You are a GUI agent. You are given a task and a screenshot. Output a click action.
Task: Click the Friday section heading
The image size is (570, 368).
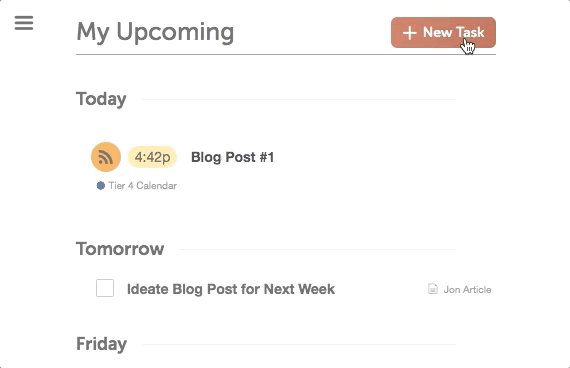(x=101, y=344)
